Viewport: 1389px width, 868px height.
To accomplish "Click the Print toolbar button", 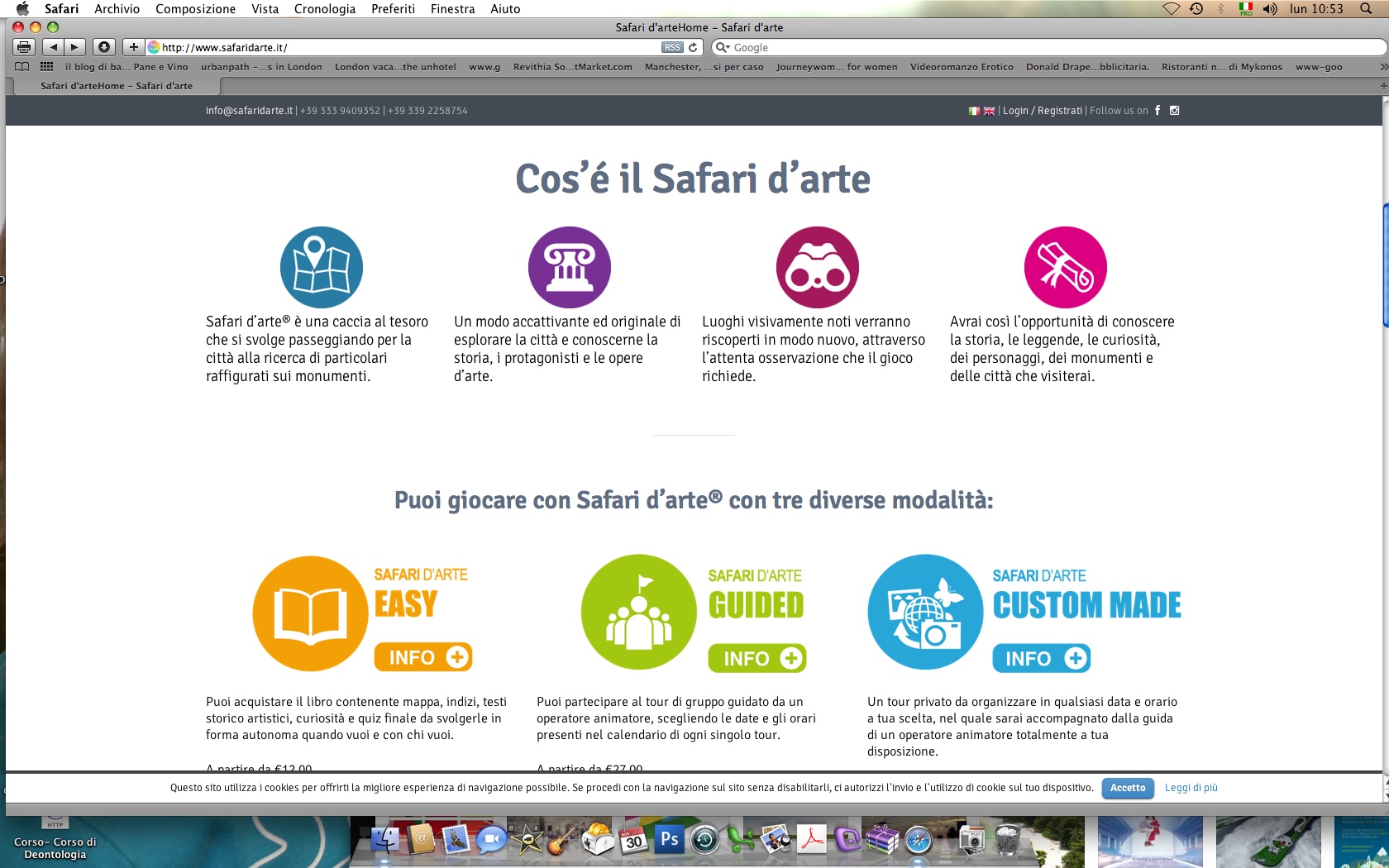I will [24, 47].
